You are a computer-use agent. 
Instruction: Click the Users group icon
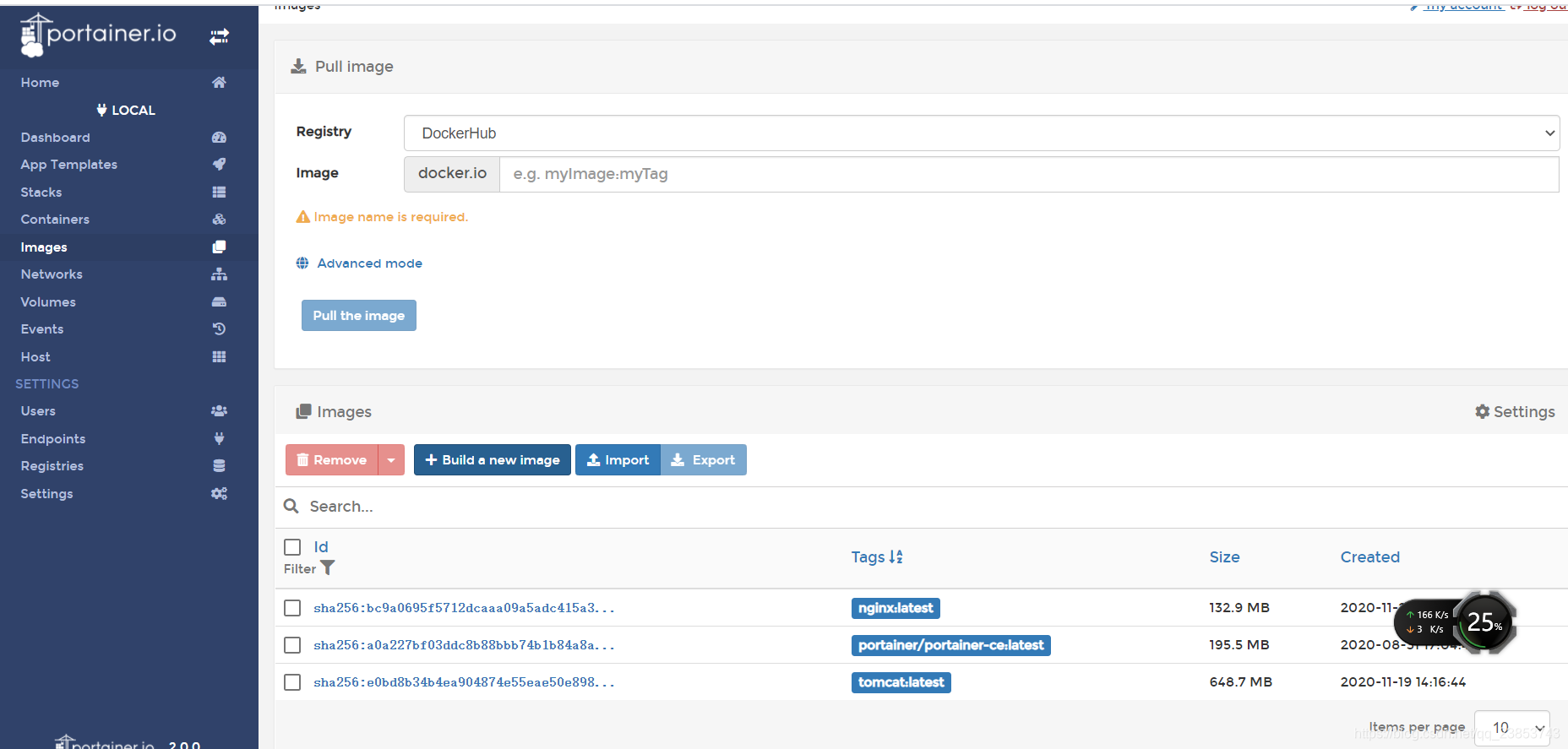coord(219,410)
